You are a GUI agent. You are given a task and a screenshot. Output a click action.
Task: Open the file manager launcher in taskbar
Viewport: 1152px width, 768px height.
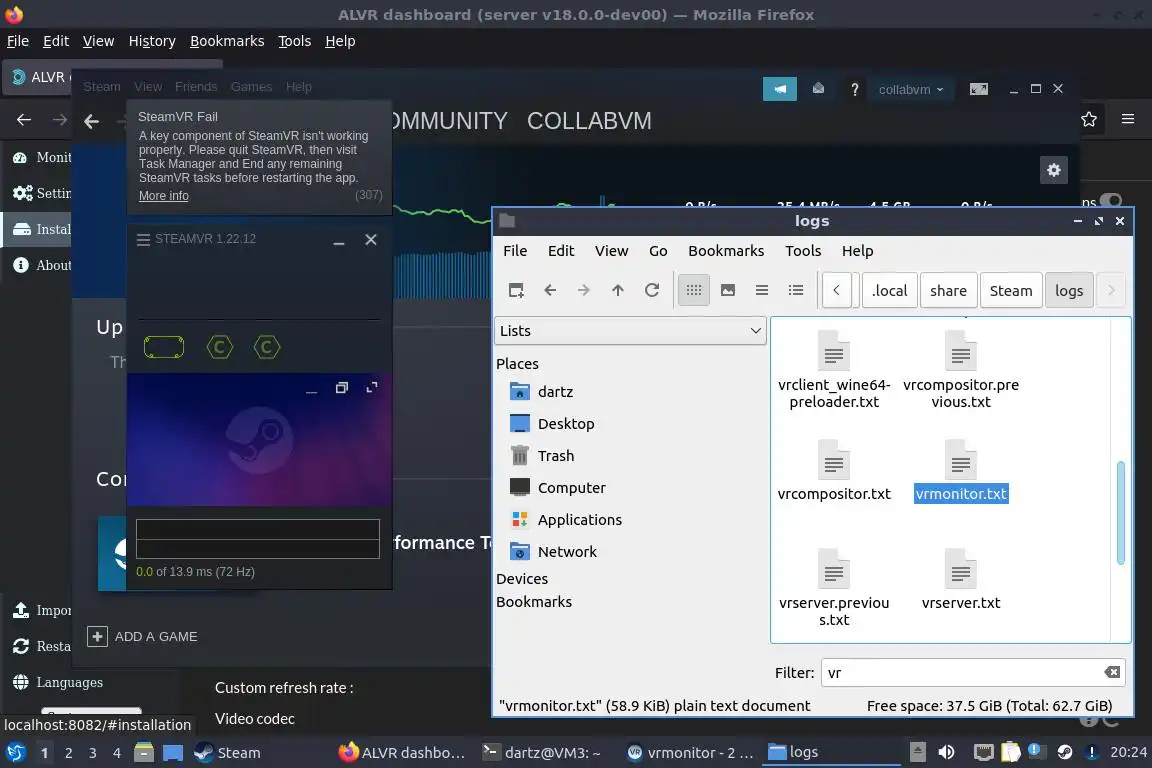pyautogui.click(x=144, y=753)
